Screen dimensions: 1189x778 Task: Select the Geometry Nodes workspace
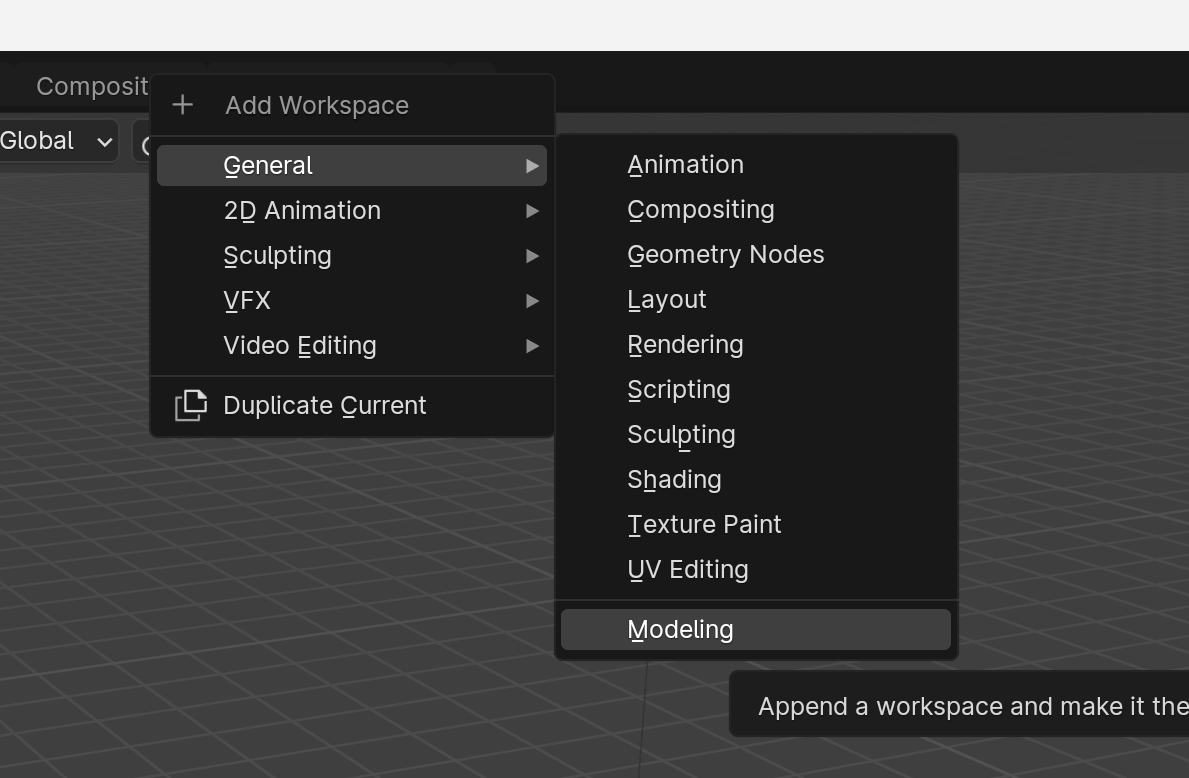pyautogui.click(x=725, y=254)
